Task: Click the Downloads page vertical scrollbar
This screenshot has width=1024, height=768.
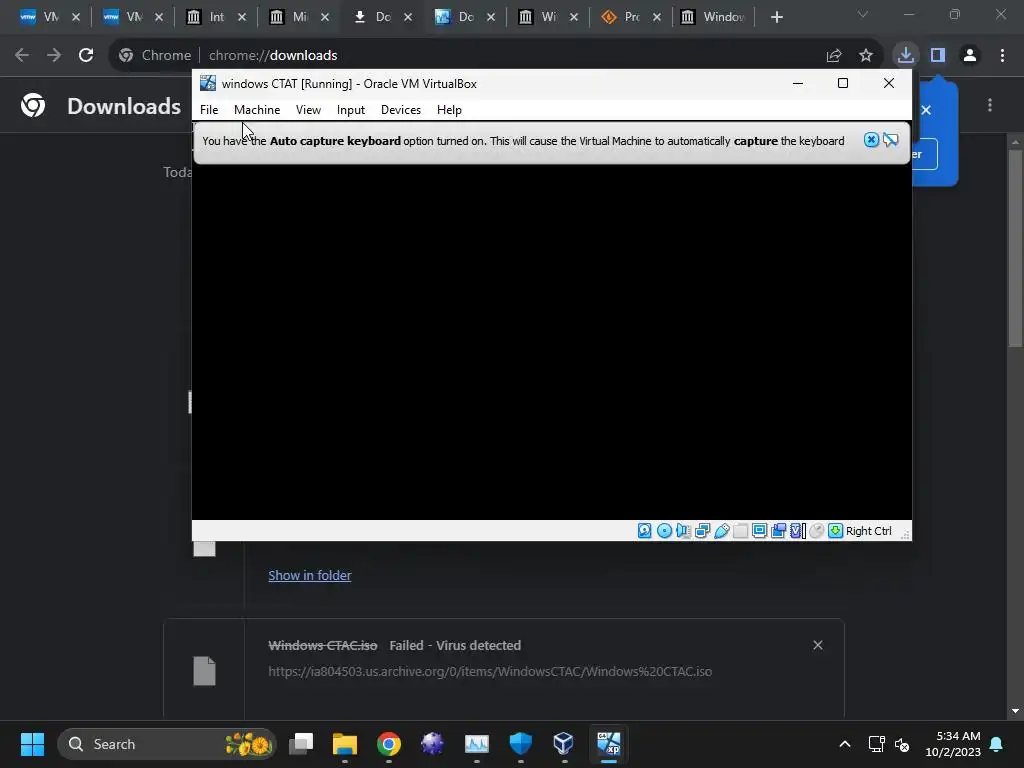Action: 1016,248
